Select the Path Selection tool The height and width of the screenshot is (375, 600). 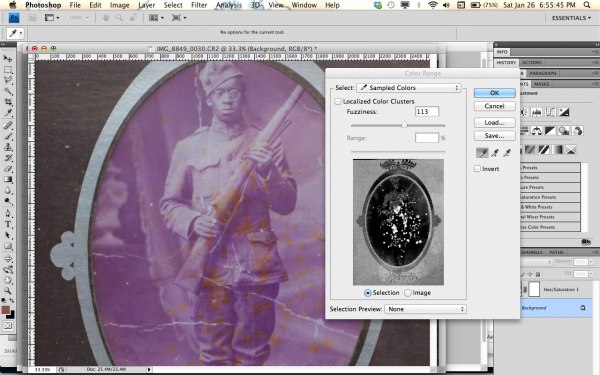8,235
